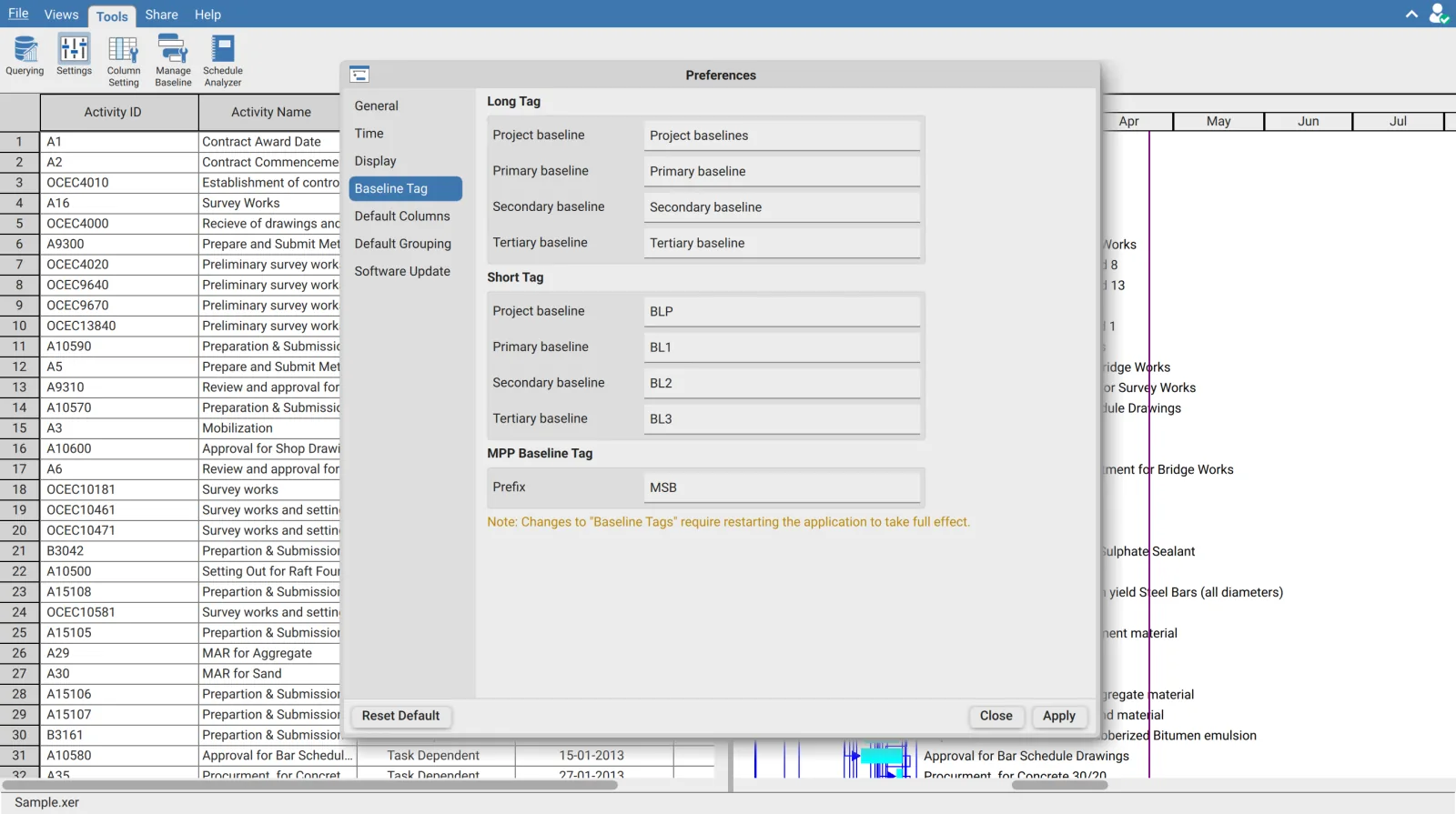Select Display preferences category
1456x814 pixels.
click(x=405, y=161)
